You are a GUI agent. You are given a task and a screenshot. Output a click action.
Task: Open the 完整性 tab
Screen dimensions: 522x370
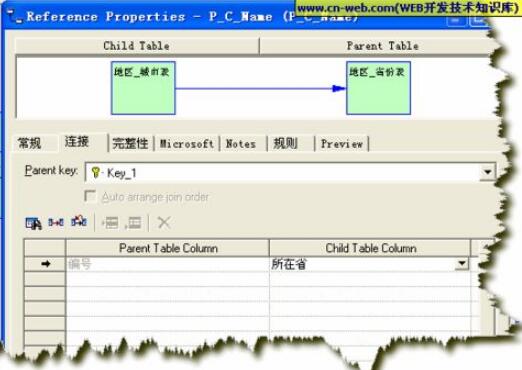[x=130, y=144]
